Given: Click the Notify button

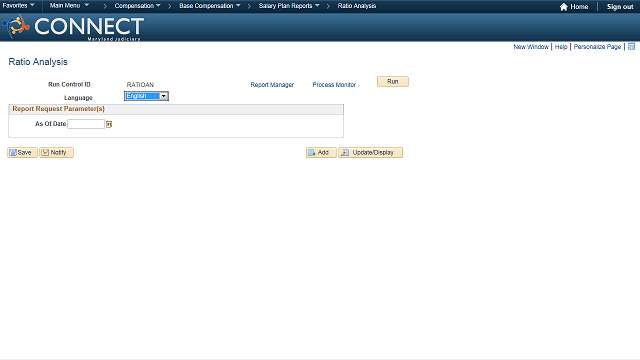Looking at the screenshot, I should click(x=56, y=153).
